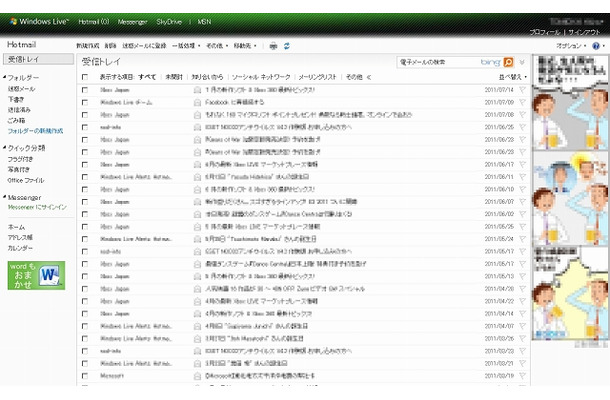Click the orange Bing search magnifier button
The image size is (610, 400).
pos(508,62)
